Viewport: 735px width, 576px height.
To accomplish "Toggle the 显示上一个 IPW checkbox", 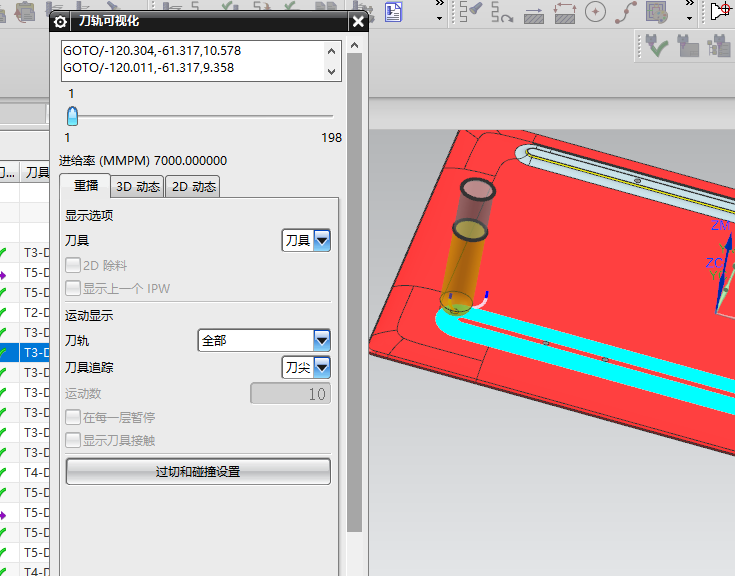I will pos(73,288).
